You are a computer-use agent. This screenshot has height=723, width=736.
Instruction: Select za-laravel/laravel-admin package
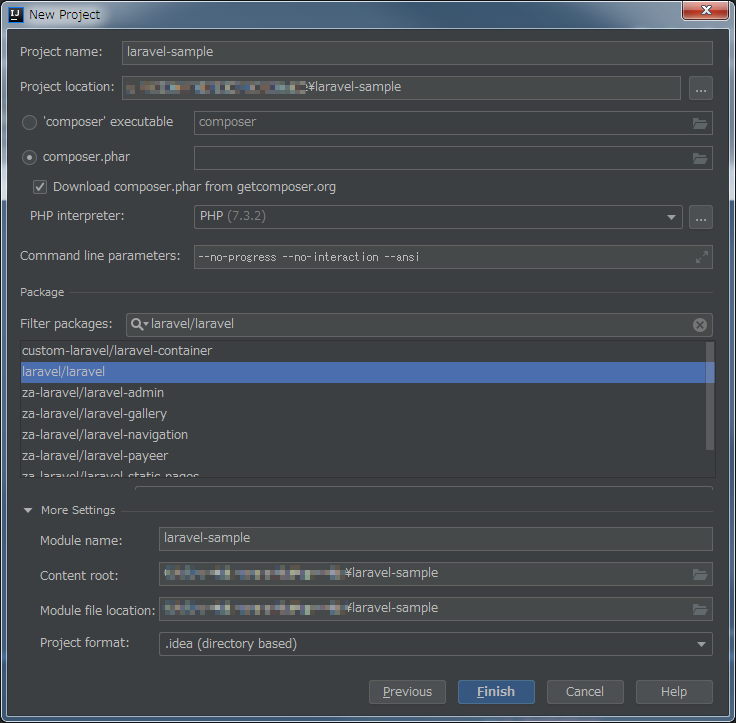pyautogui.click(x=363, y=393)
